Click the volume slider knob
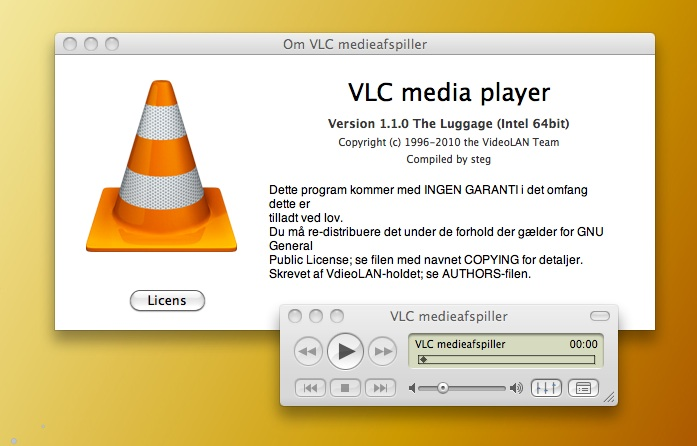This screenshot has width=697, height=446. pyautogui.click(x=442, y=388)
